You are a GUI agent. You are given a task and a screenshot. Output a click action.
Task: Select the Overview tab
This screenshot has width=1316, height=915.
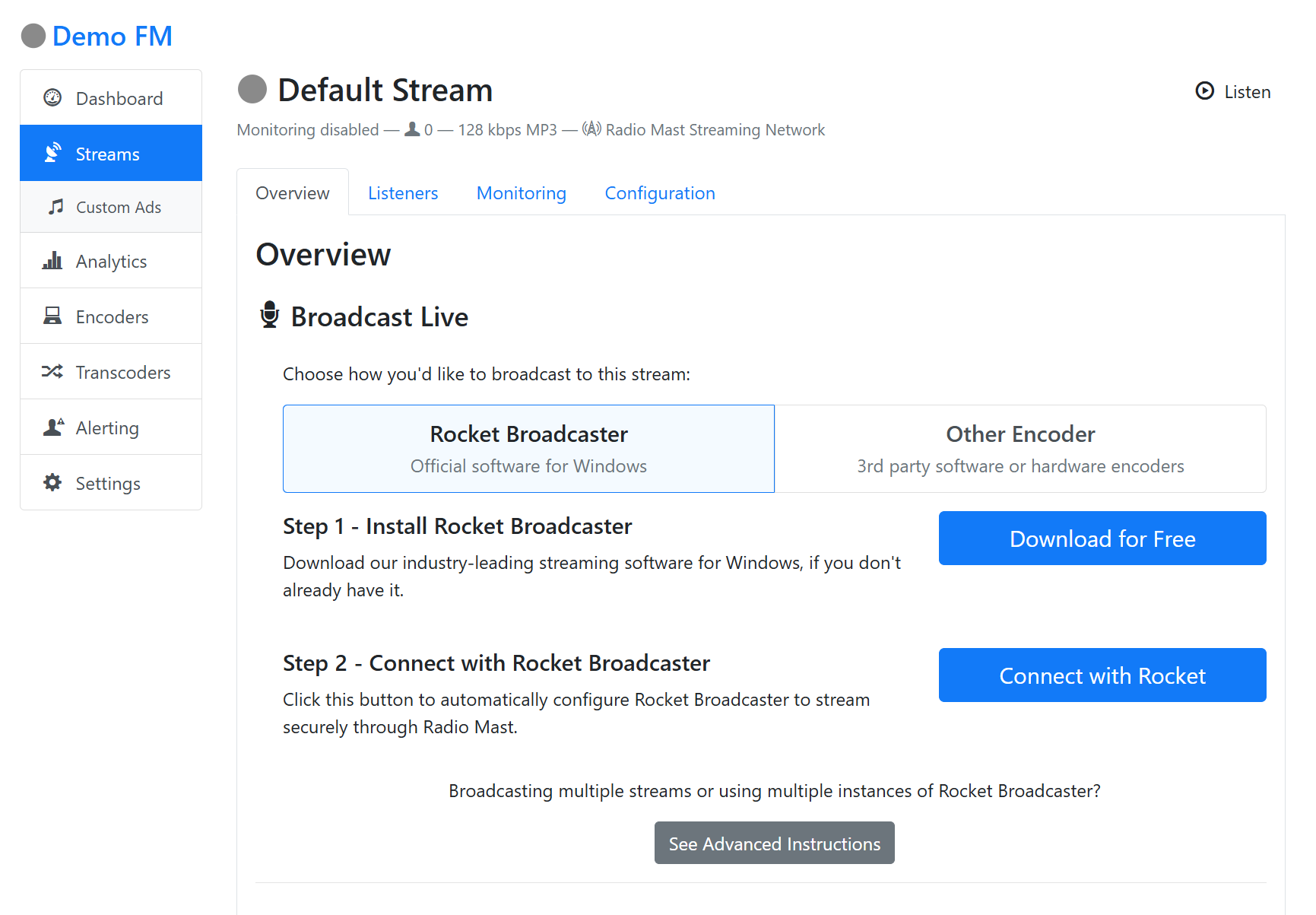(293, 192)
